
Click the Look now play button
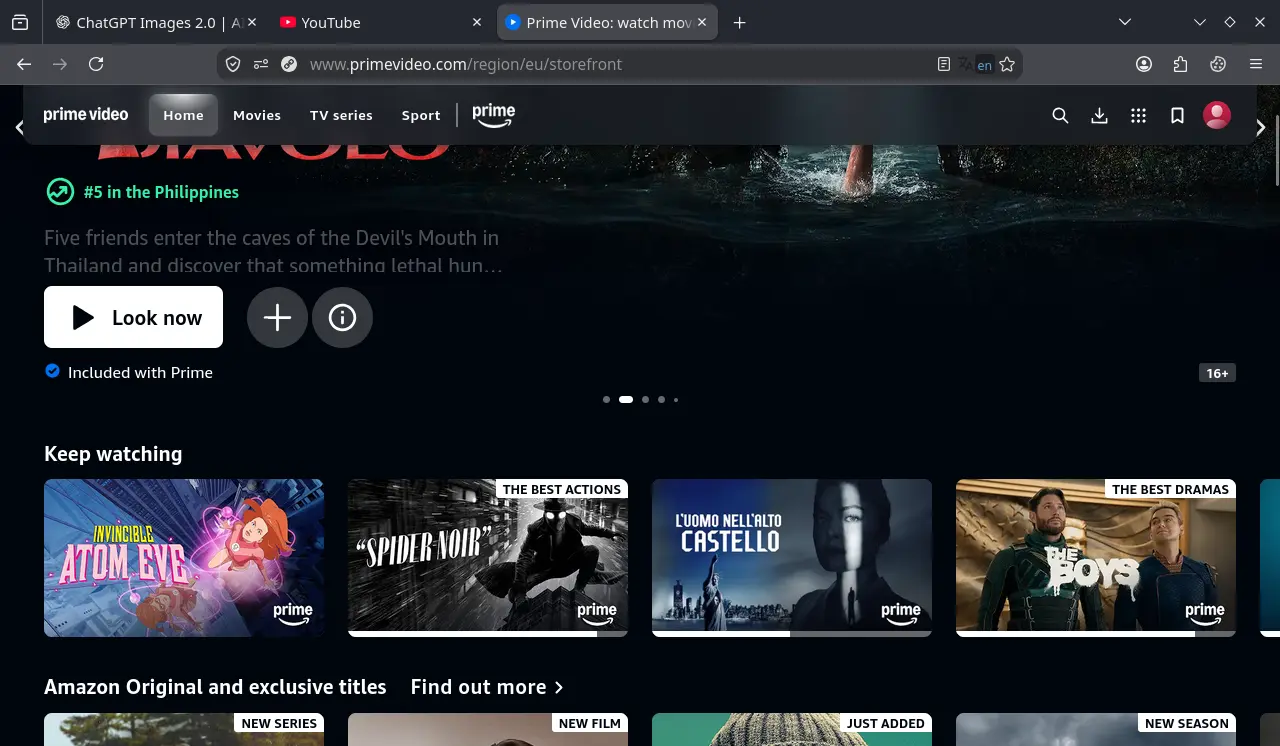point(133,317)
